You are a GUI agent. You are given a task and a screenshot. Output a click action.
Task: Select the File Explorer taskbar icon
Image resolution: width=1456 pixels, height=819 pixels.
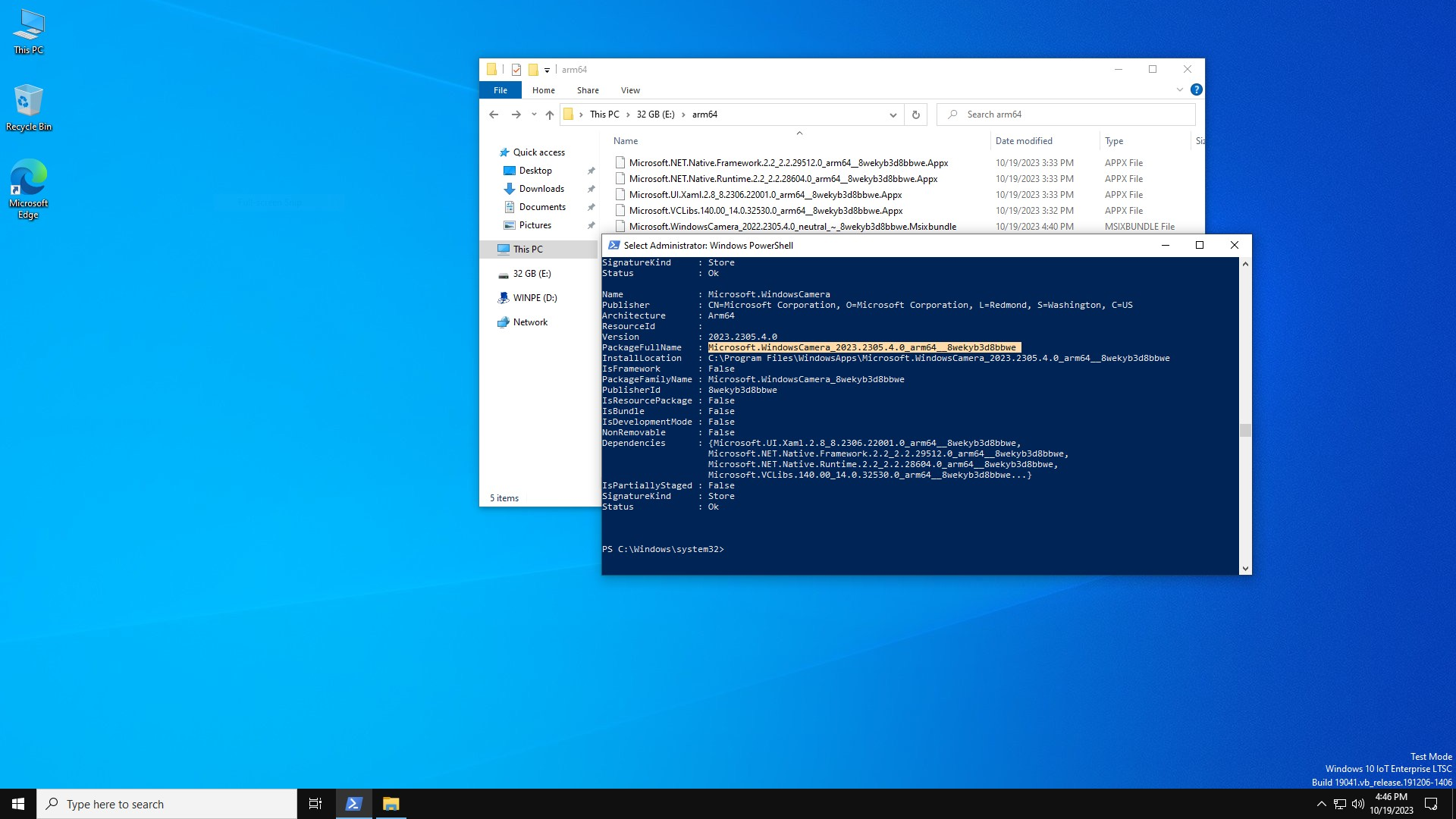tap(391, 804)
